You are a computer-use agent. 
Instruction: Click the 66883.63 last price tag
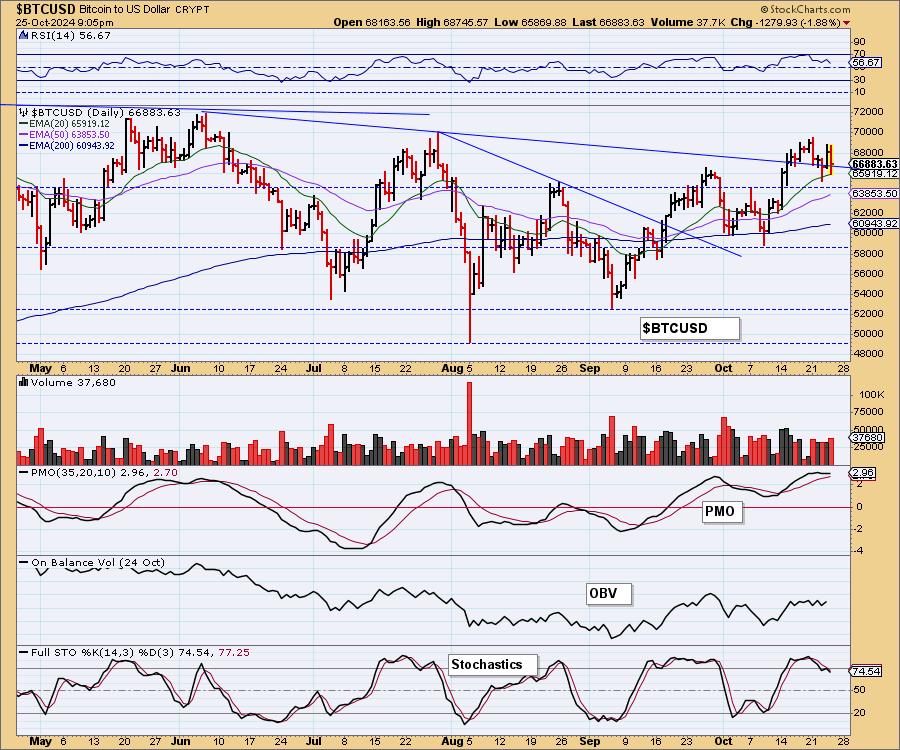(x=873, y=164)
